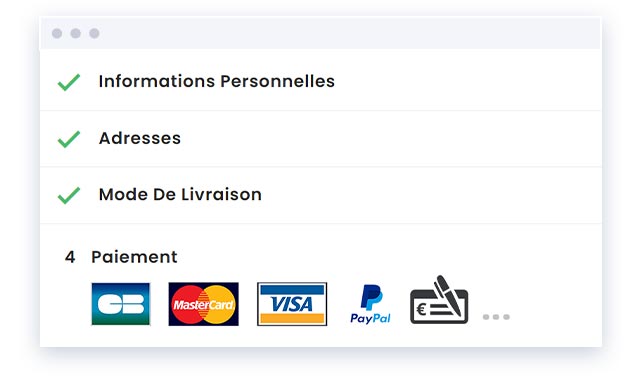Image resolution: width=644 pixels, height=376 pixels.
Task: Open the Mode De Livraison section
Action: 321,195
